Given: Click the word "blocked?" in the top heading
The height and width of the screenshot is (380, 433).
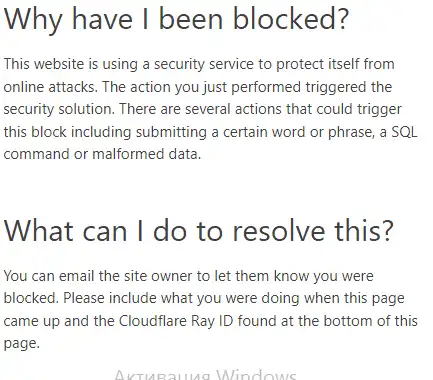Looking at the screenshot, I should 290,18.
